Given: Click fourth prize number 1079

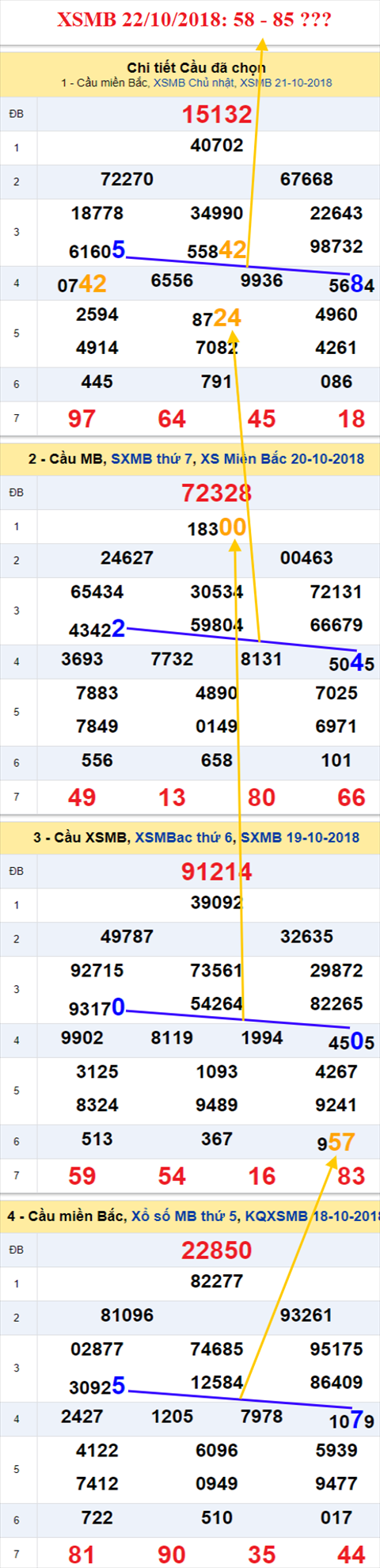Looking at the screenshot, I should click(351, 1419).
